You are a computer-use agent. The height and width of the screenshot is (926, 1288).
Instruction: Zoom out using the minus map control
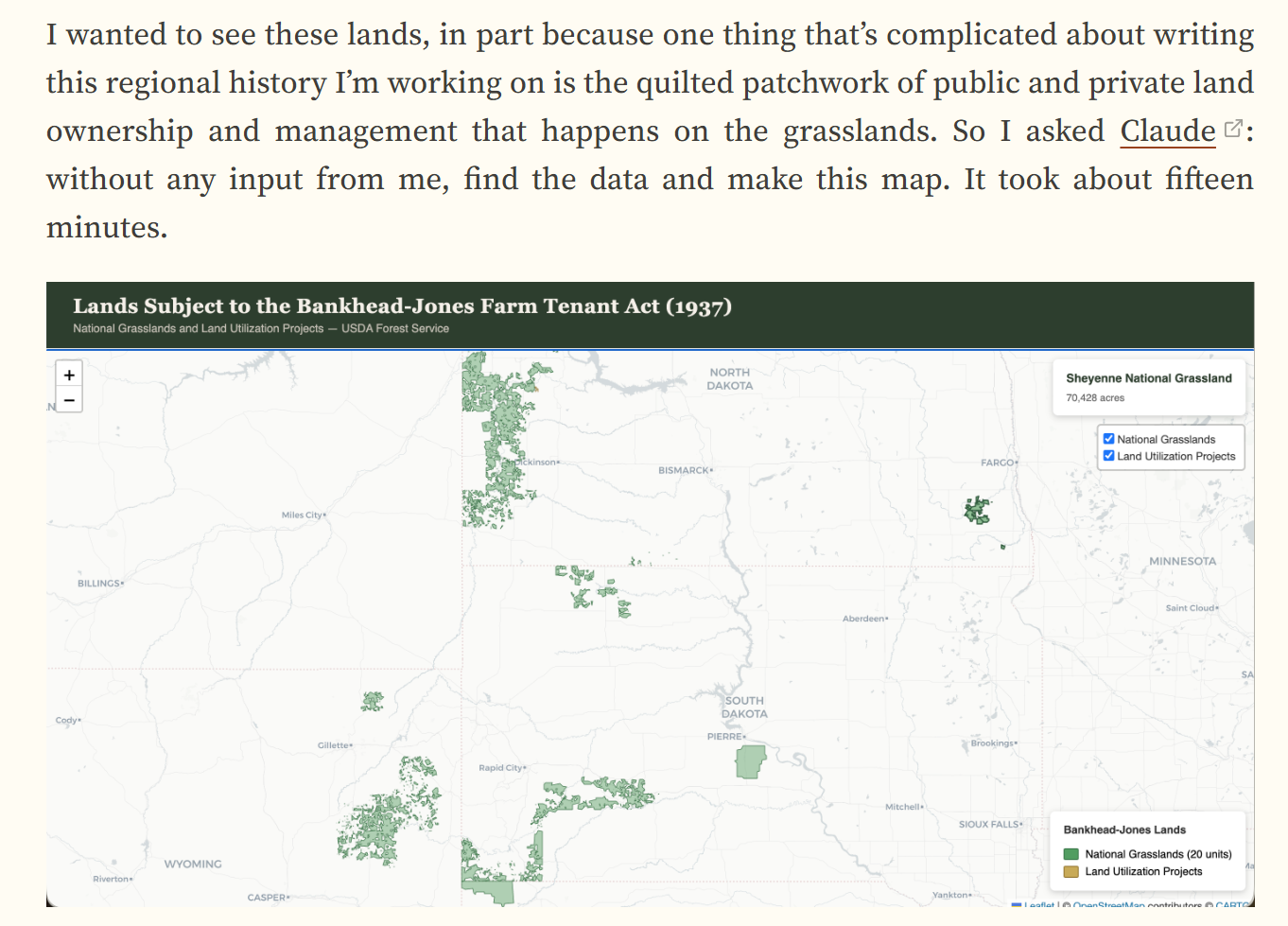pos(69,399)
